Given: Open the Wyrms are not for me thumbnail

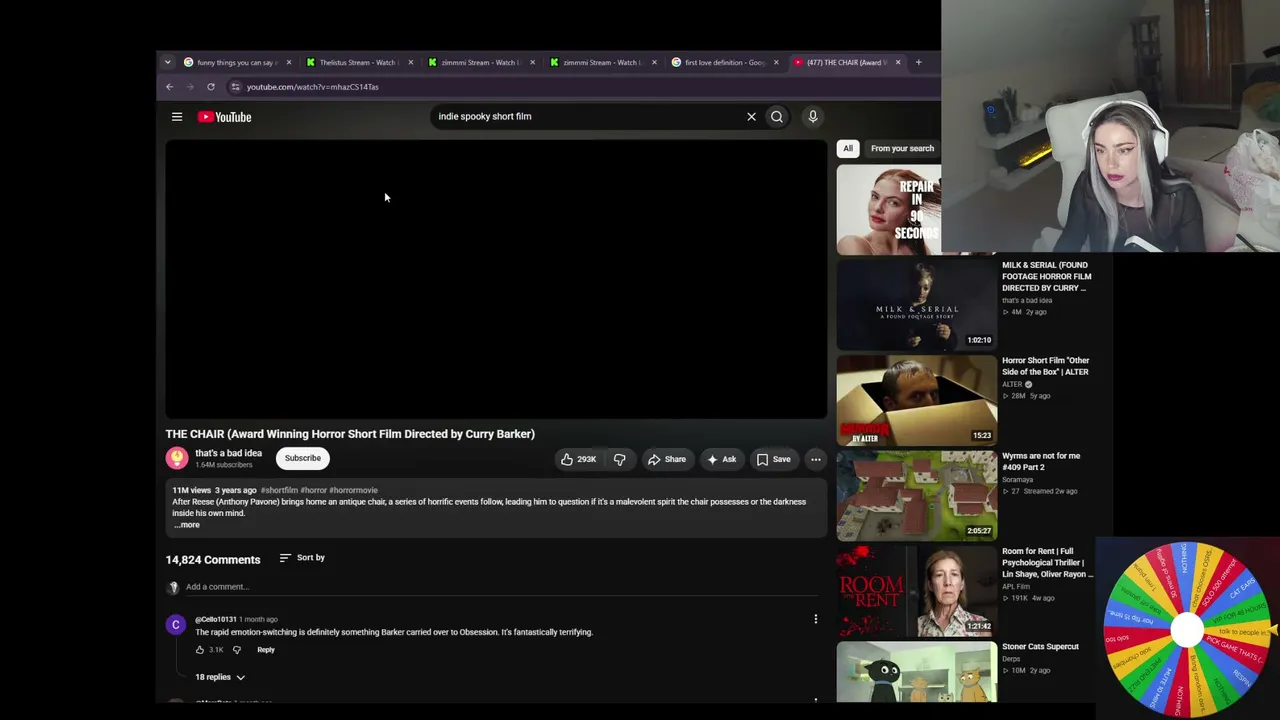Looking at the screenshot, I should [x=917, y=494].
